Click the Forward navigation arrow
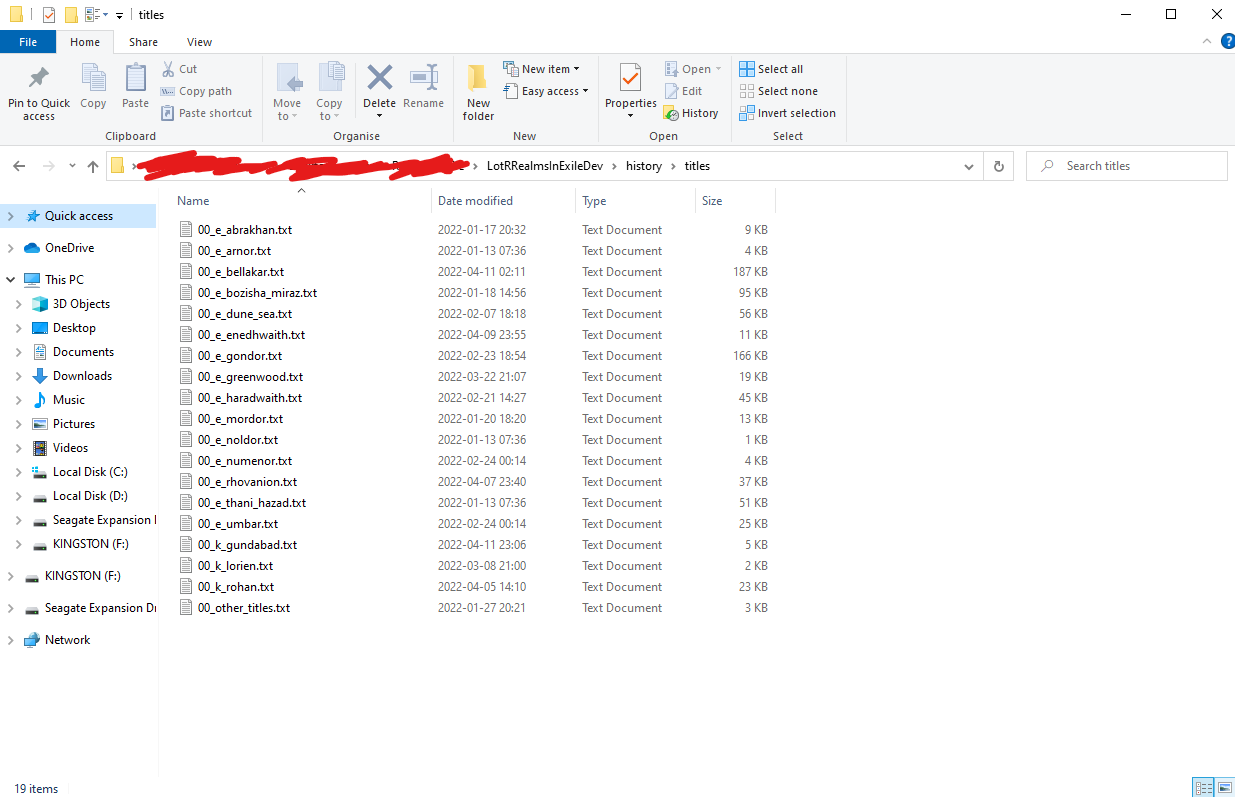The width and height of the screenshot is (1235, 797). coord(47,166)
